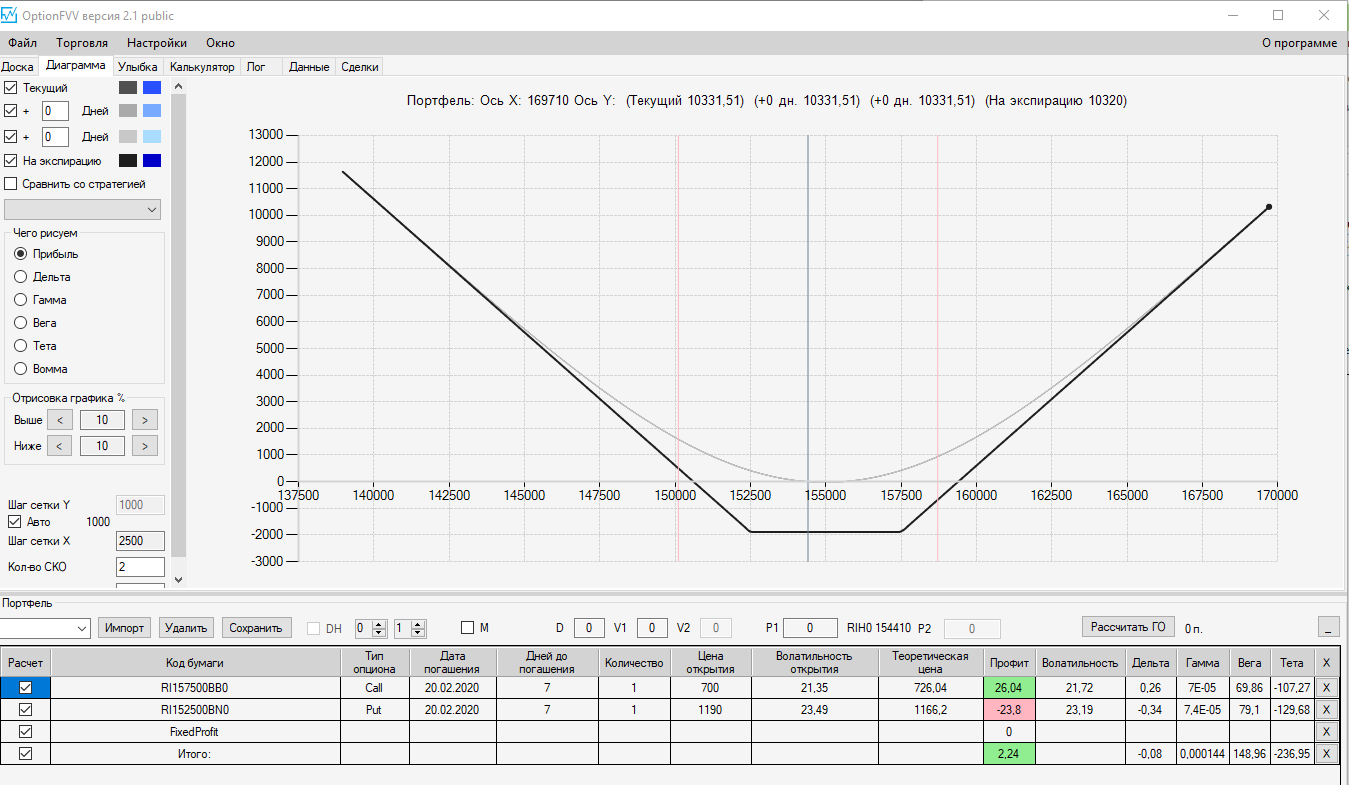
Task: Decrease the Выше percentage with left arrow
Action: pyautogui.click(x=60, y=420)
